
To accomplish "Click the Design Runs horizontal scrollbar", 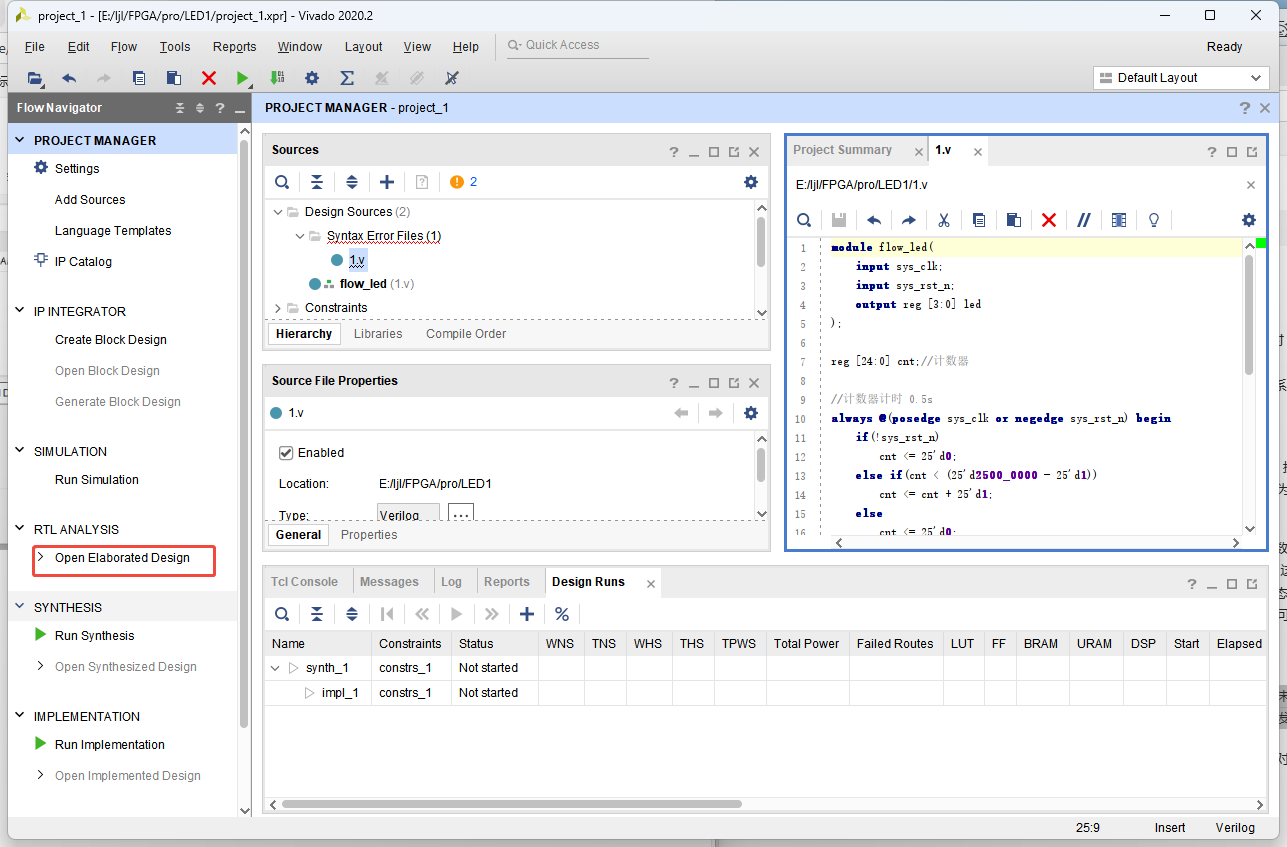I will 511,804.
